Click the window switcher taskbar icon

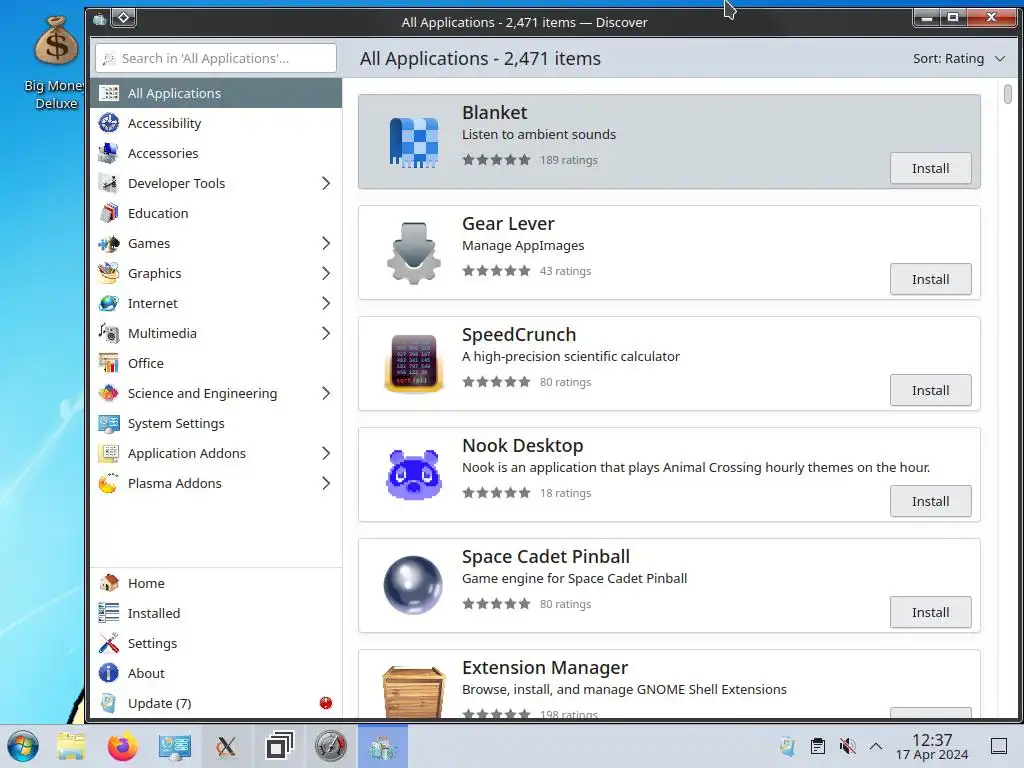pyautogui.click(x=279, y=746)
